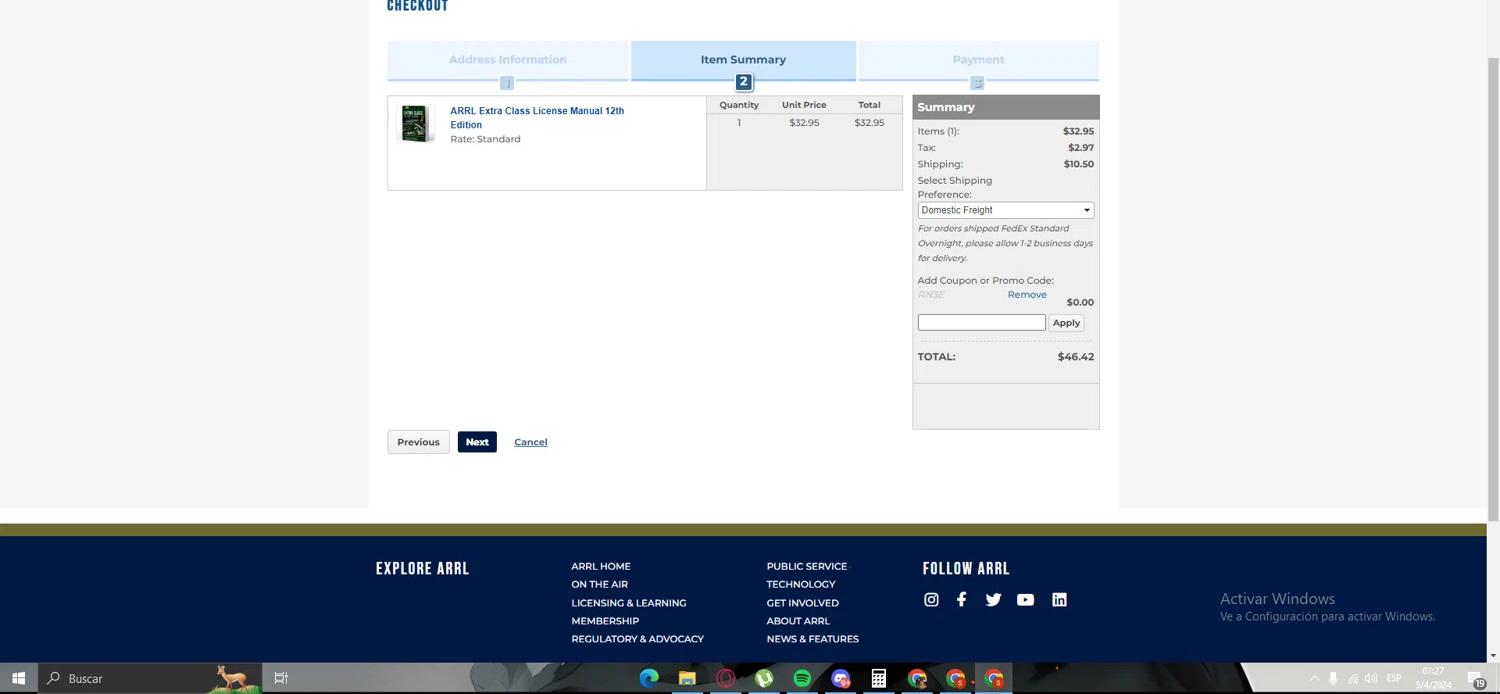Click the microphone tray icon
Screen dimensions: 1500x694
pyautogui.click(x=1333, y=678)
